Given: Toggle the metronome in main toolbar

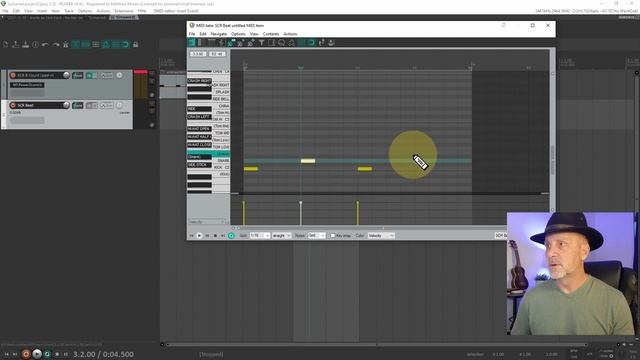Looking at the screenshot, I should [x=65, y=44].
